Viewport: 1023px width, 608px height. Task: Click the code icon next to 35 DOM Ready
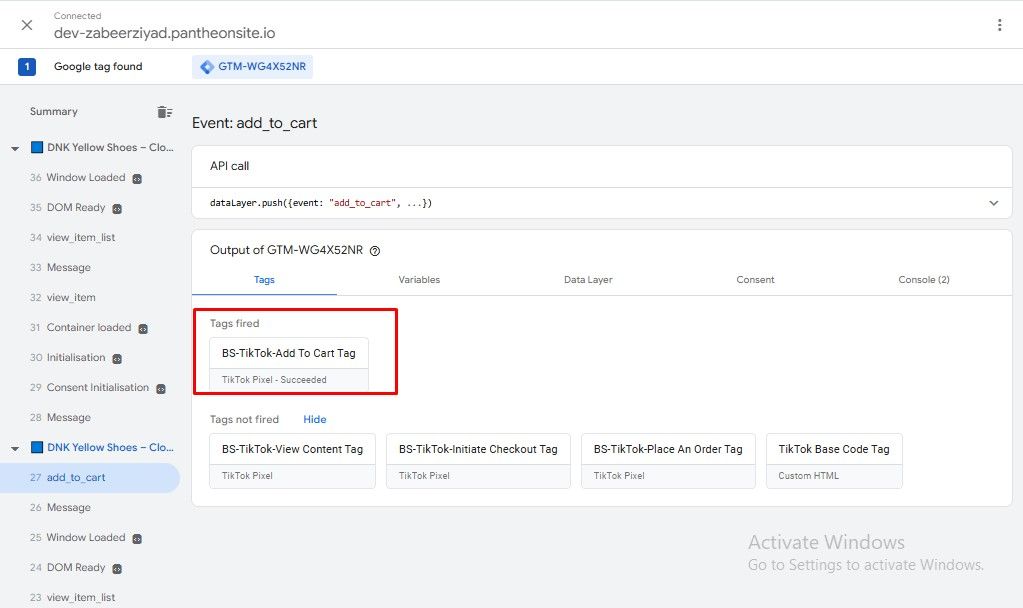click(117, 209)
